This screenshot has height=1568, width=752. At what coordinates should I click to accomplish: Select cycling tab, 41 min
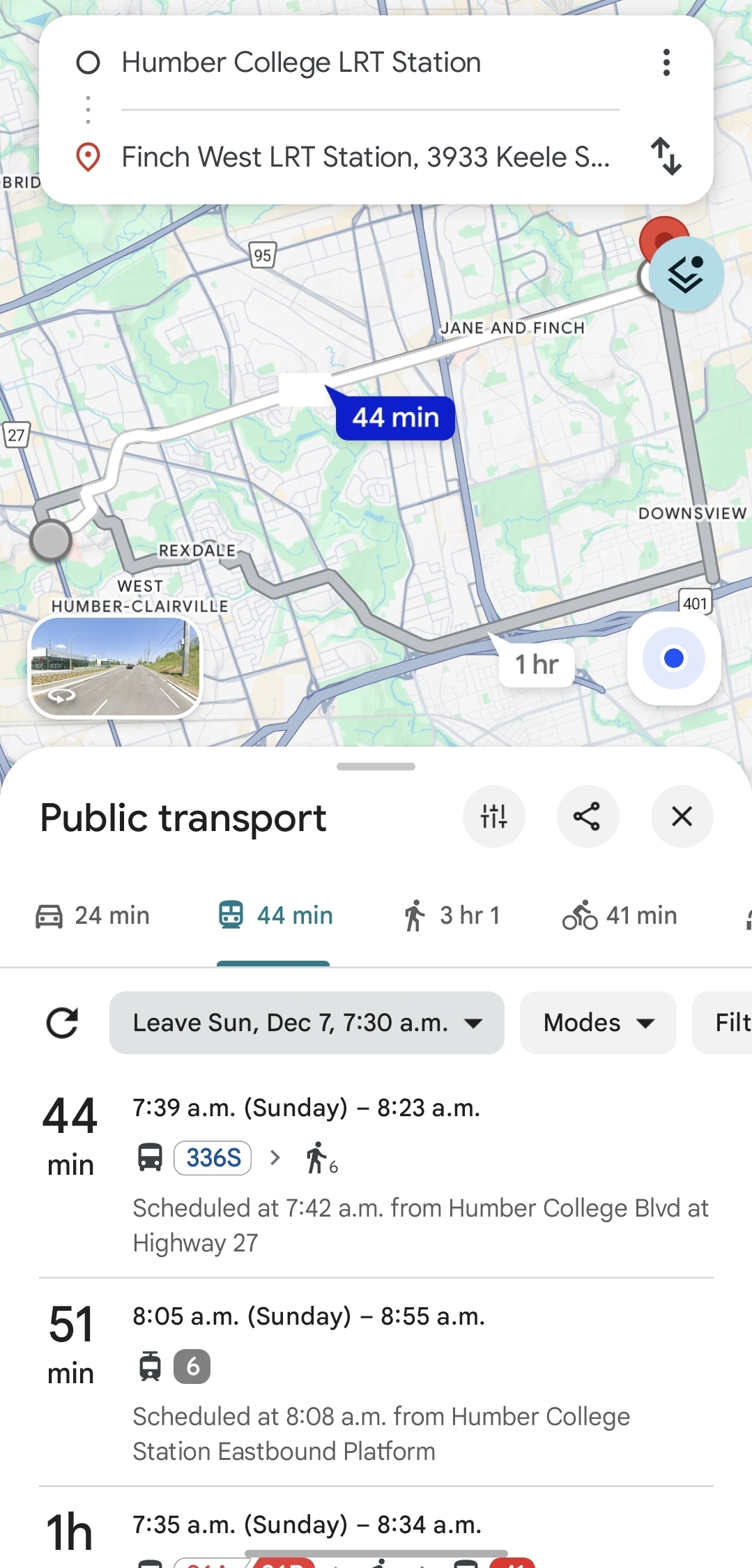click(620, 915)
